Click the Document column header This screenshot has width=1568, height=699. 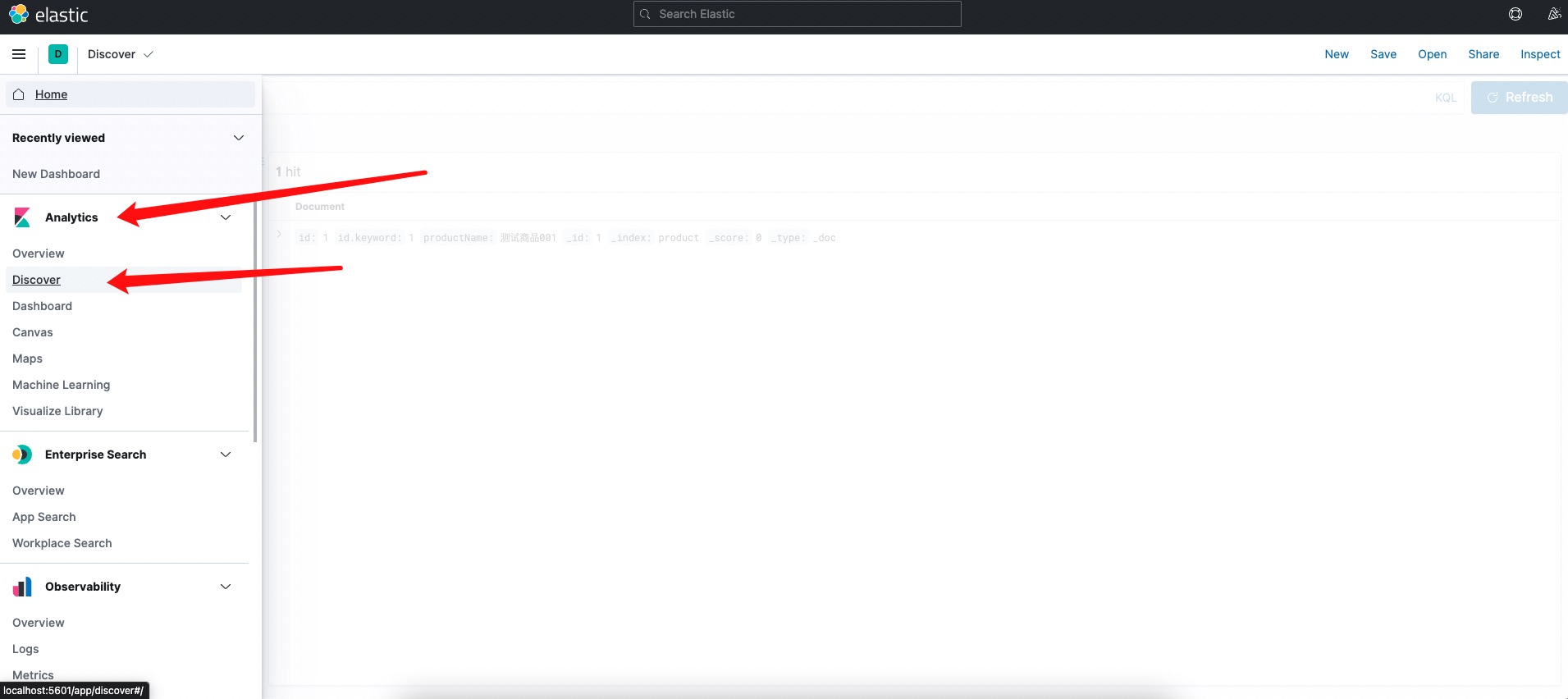click(x=320, y=207)
